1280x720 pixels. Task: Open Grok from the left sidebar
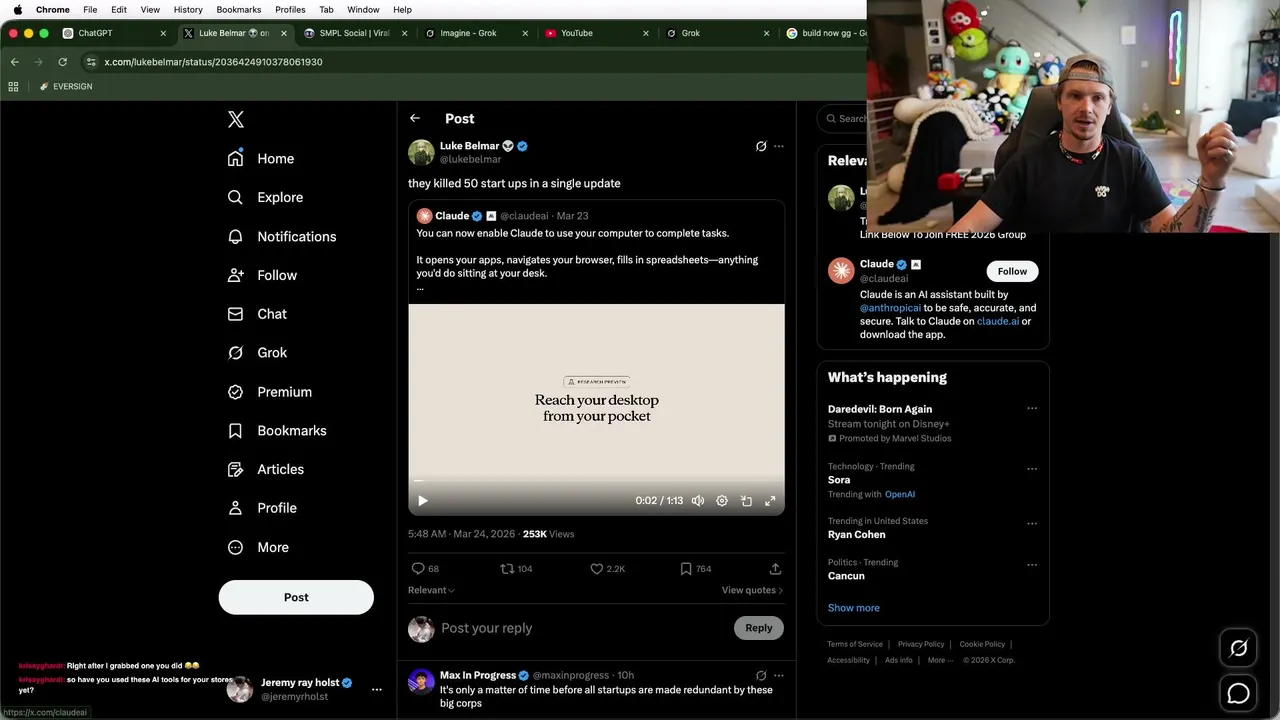coord(257,353)
